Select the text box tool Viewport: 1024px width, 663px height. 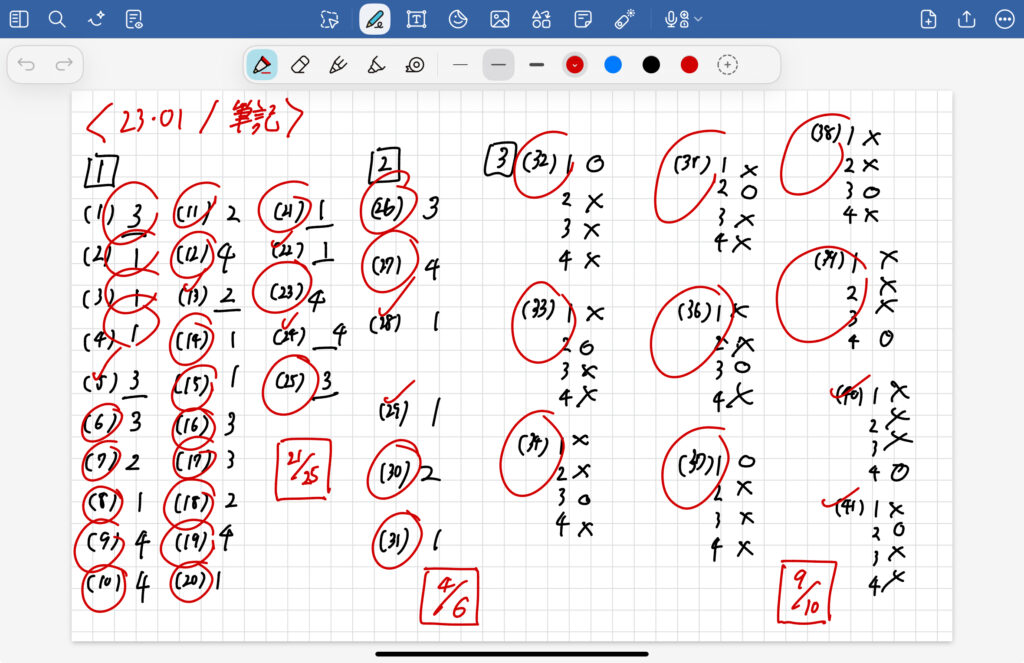point(416,19)
